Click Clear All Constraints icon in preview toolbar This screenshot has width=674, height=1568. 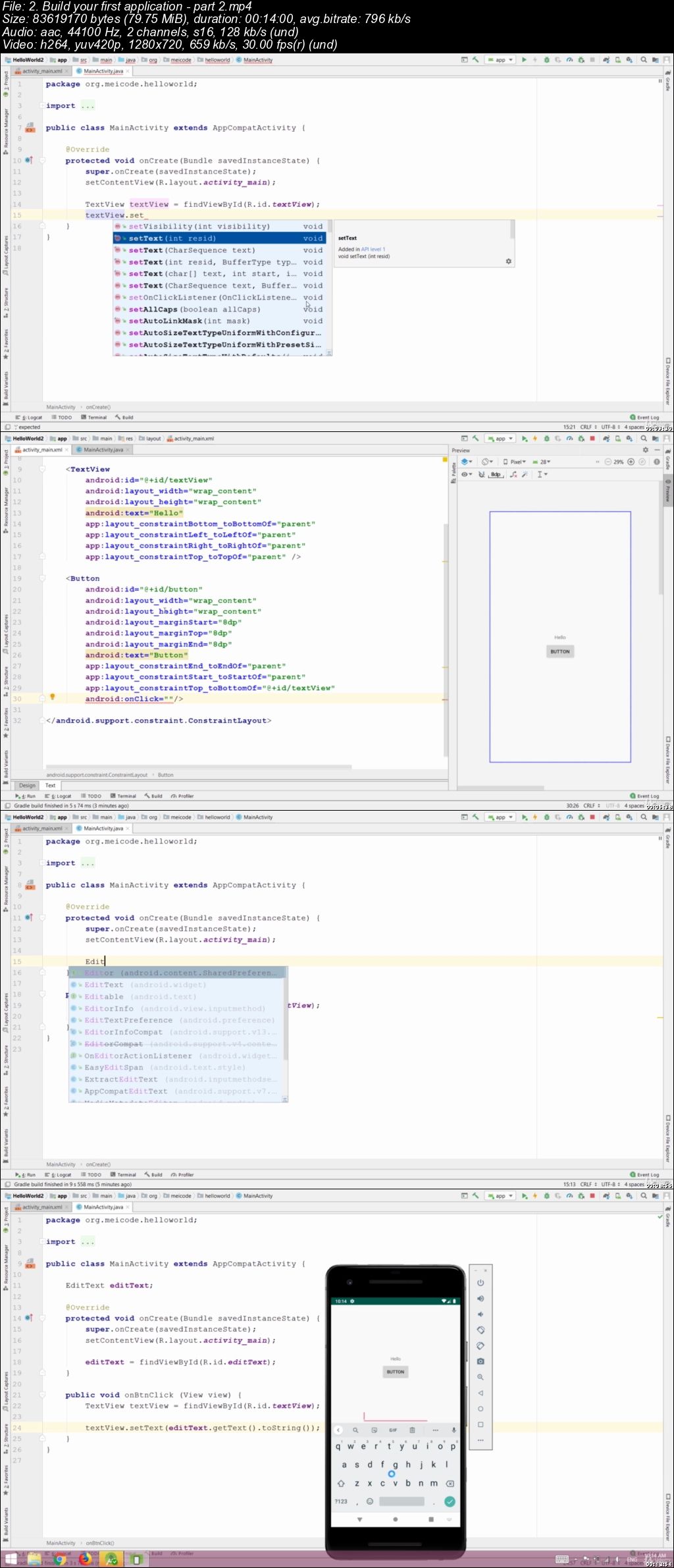click(x=514, y=474)
